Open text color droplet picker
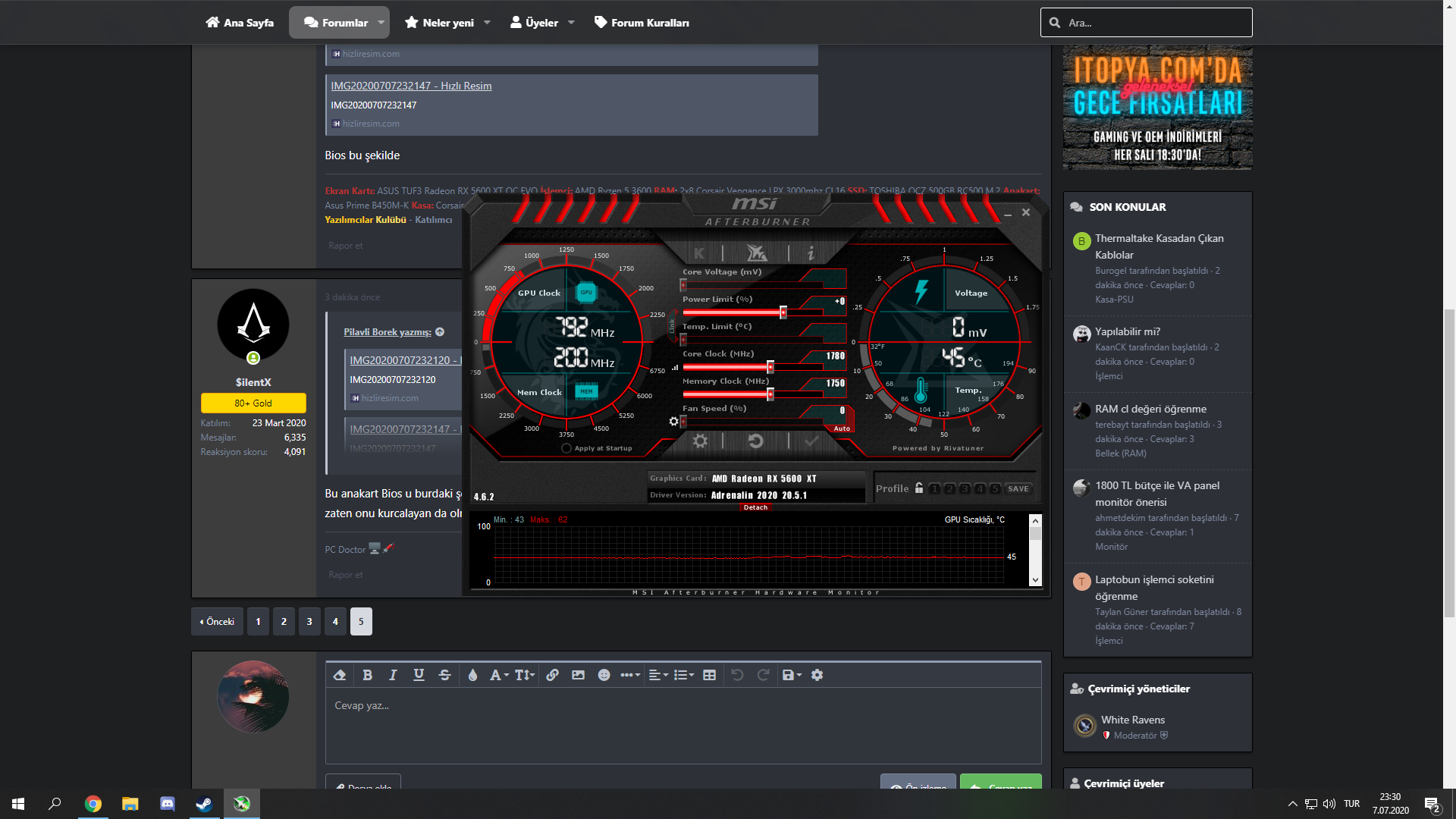The height and width of the screenshot is (819, 1456). pos(472,675)
